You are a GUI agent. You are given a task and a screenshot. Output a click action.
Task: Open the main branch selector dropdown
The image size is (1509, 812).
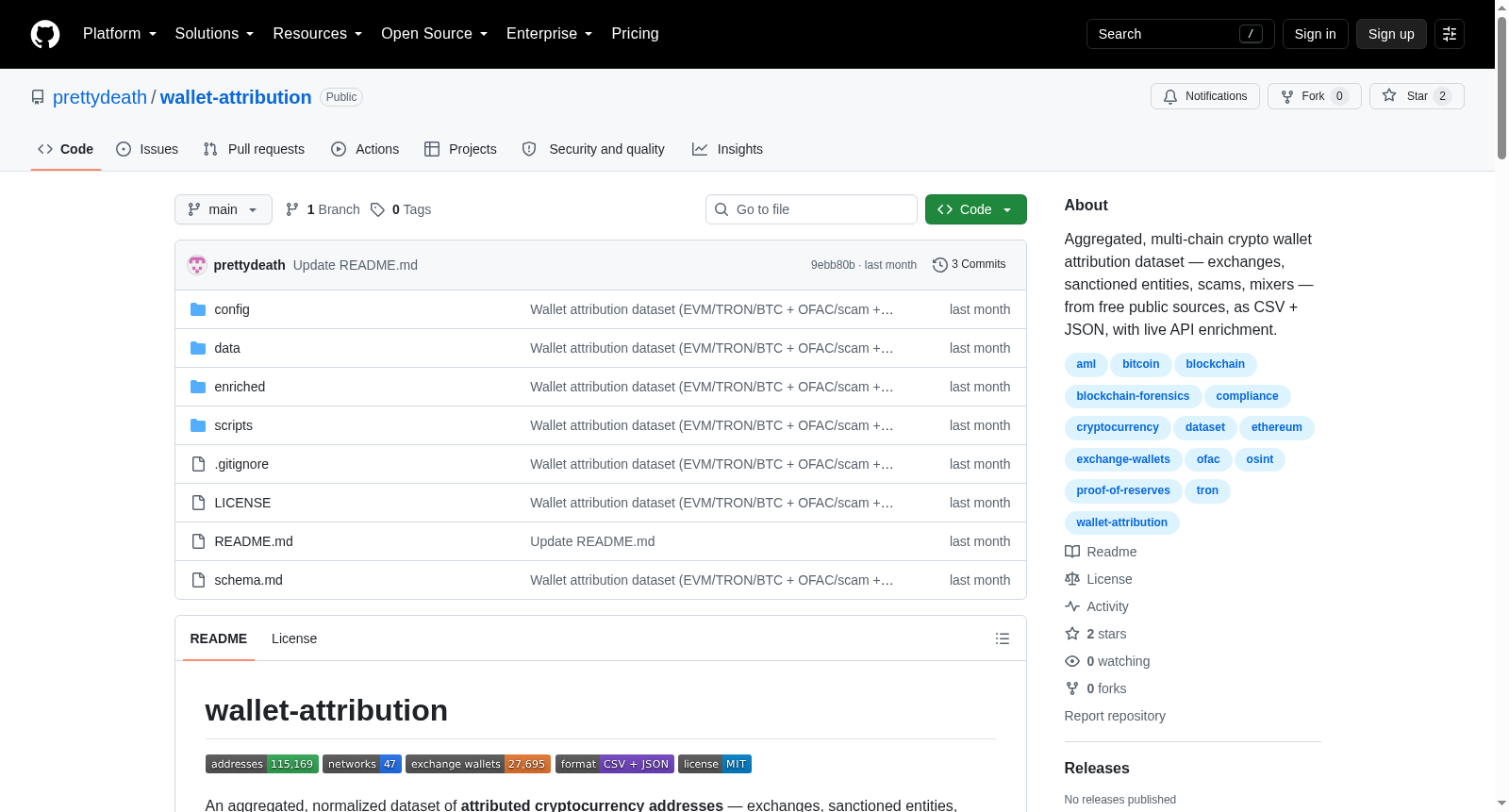coord(224,209)
